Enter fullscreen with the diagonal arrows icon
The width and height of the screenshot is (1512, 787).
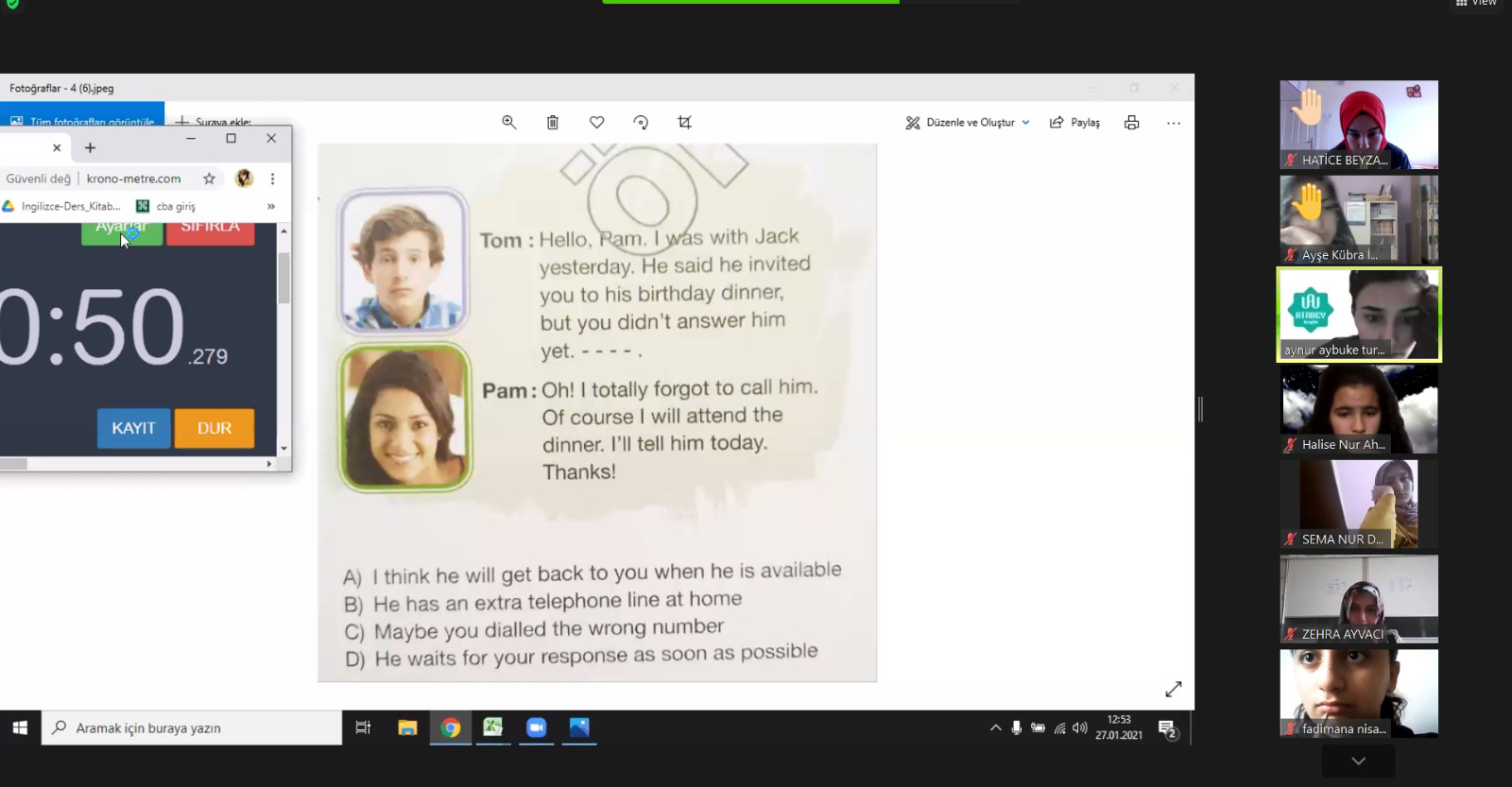click(x=1174, y=690)
